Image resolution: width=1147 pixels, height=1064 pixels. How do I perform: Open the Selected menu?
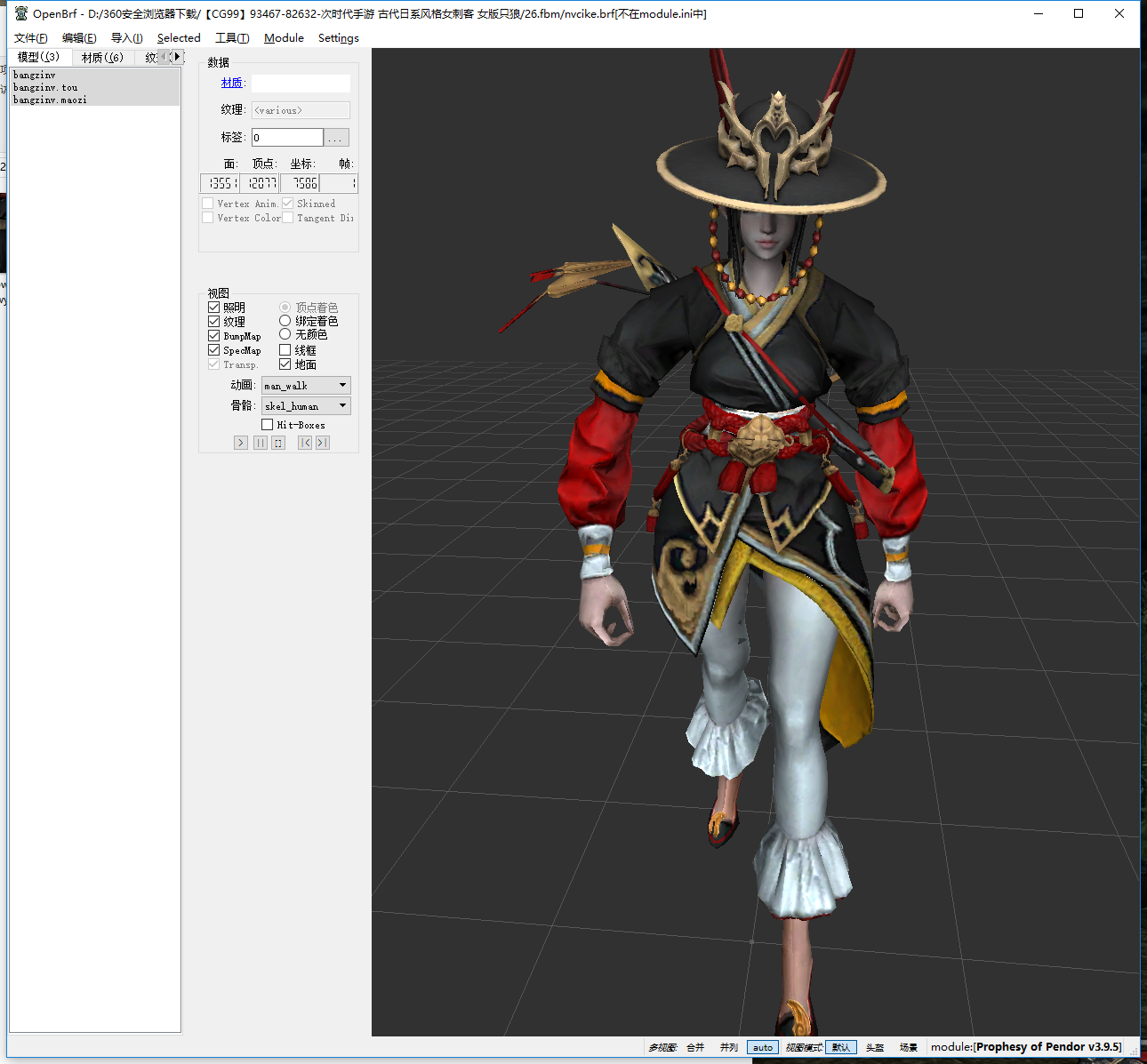(x=179, y=38)
